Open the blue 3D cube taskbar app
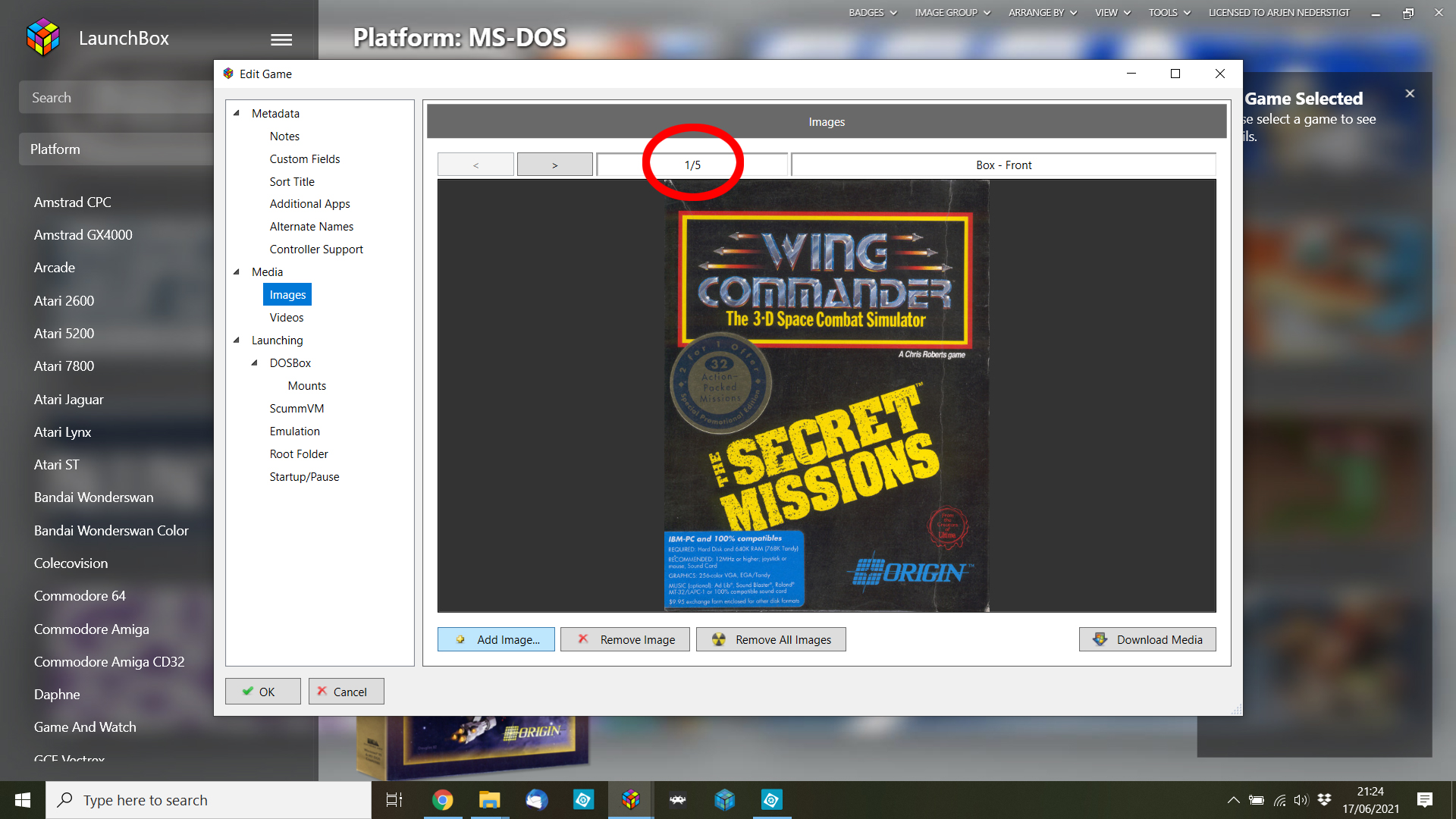Viewport: 1456px width, 819px height. pos(724,800)
